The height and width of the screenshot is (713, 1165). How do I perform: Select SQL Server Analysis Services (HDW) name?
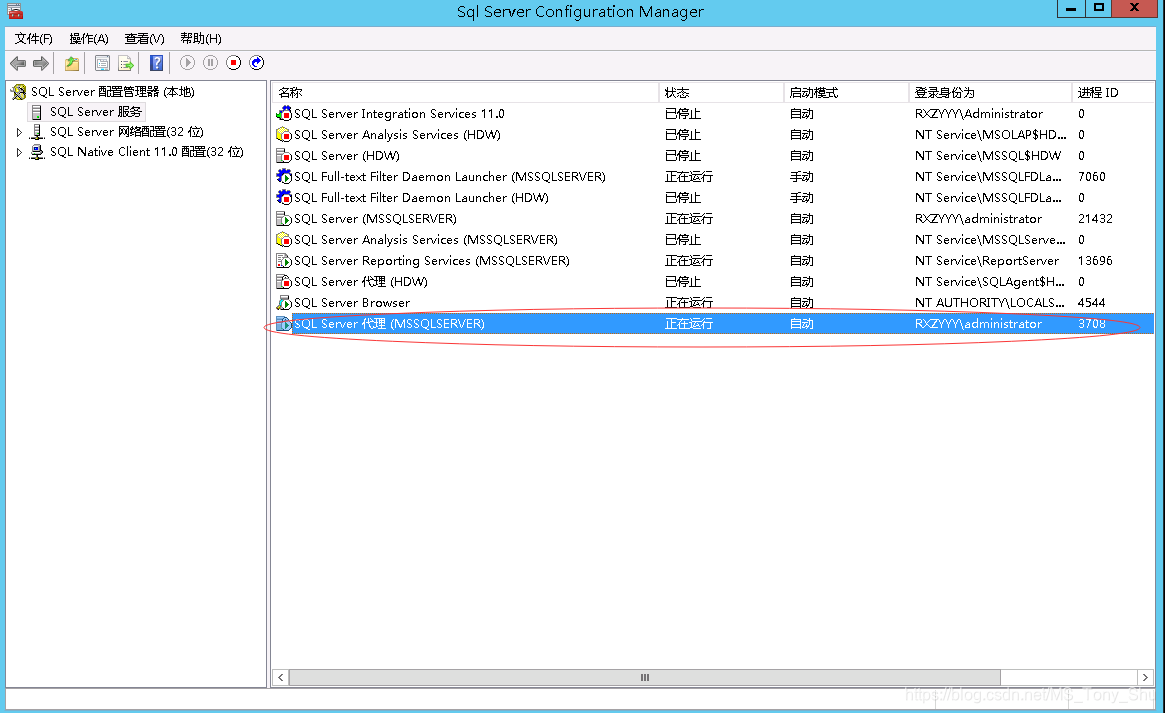coord(397,134)
